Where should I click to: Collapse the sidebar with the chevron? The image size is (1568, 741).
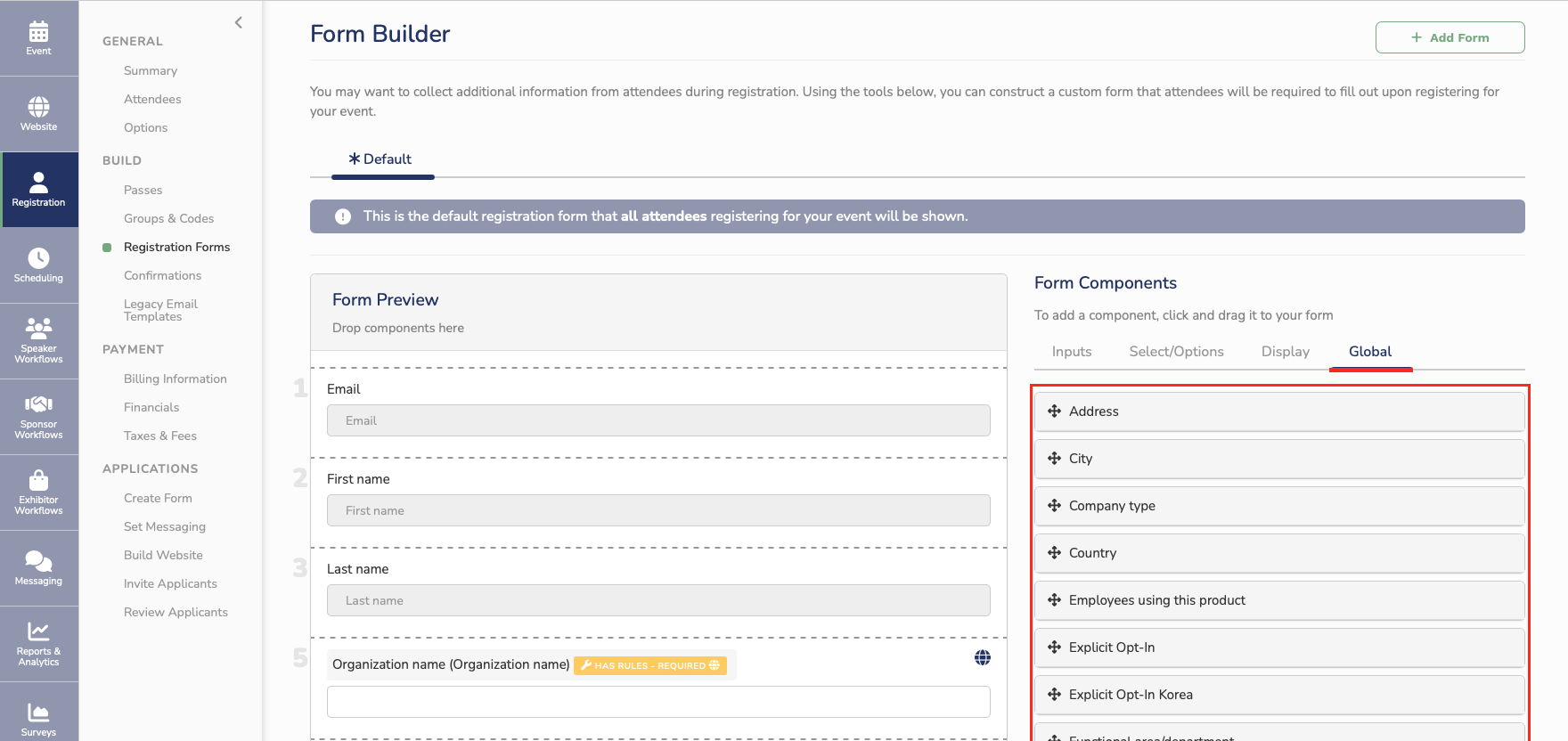pos(238,23)
